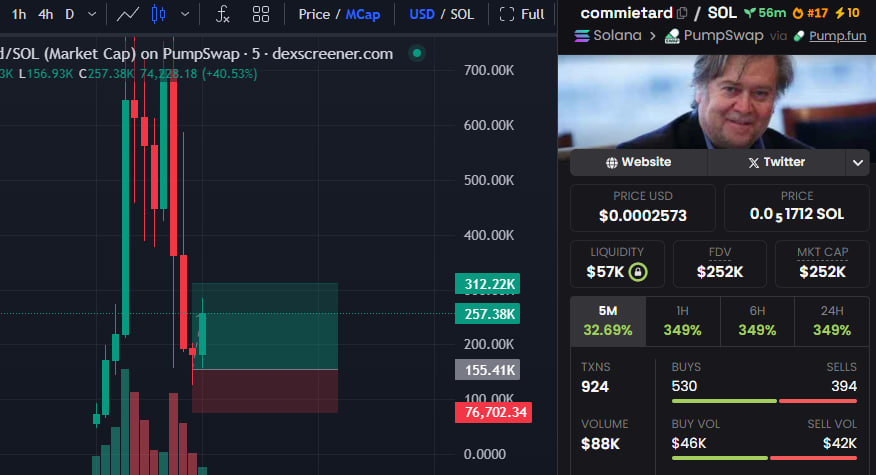Open the Pump.fun link

837,36
